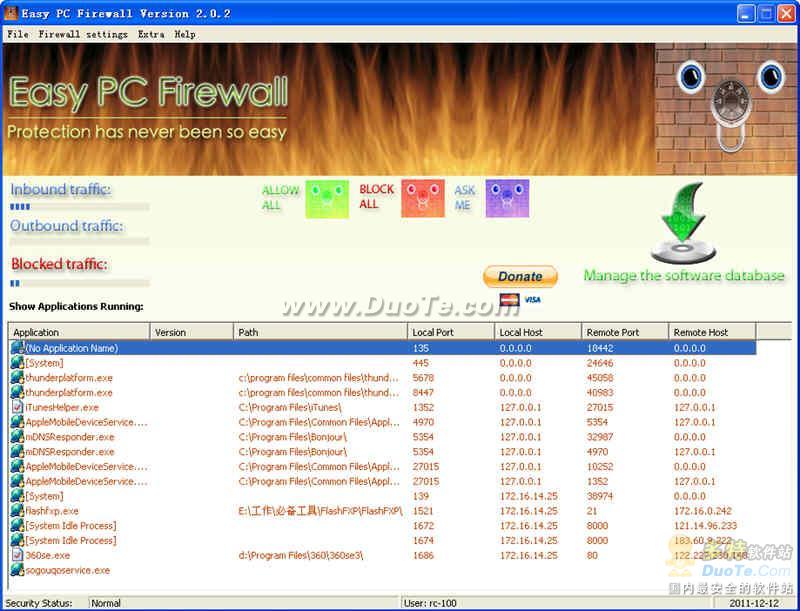800x611 pixels.
Task: Click icon of (No Application Name) row
Action: coord(17,348)
